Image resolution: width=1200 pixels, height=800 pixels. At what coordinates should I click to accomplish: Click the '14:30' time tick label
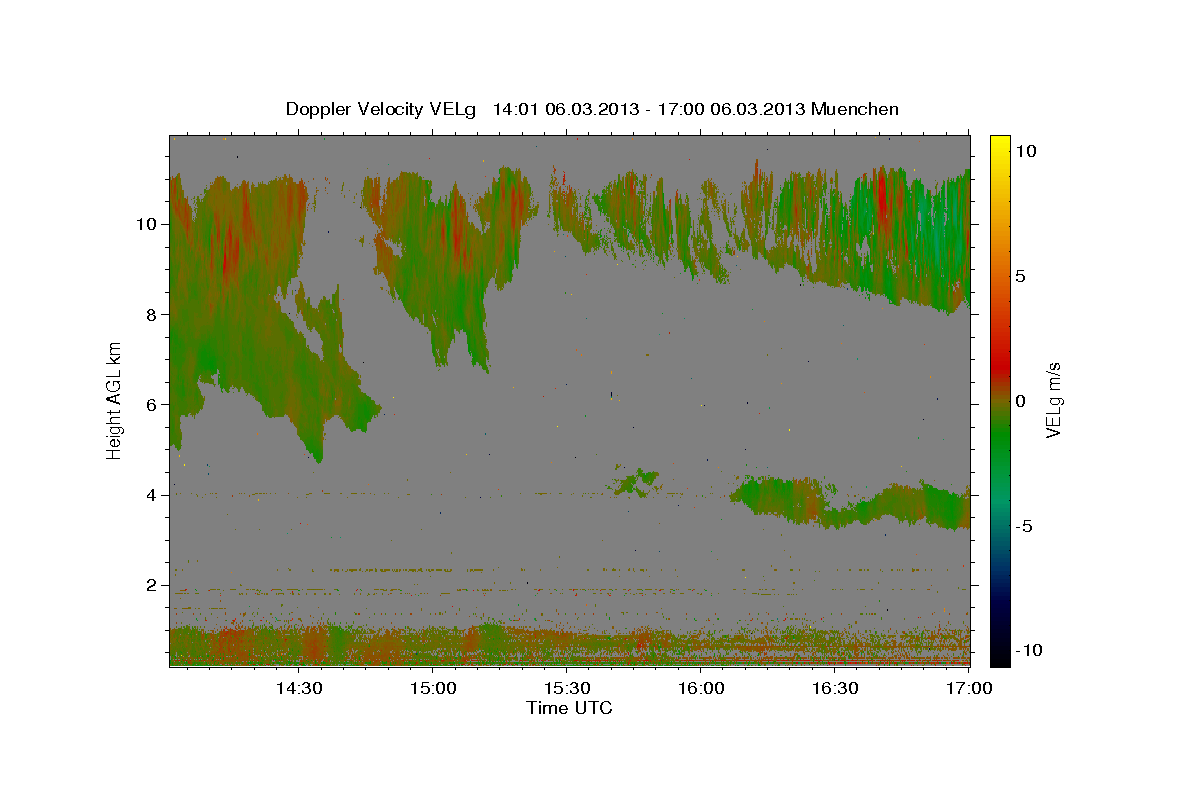[x=298, y=688]
